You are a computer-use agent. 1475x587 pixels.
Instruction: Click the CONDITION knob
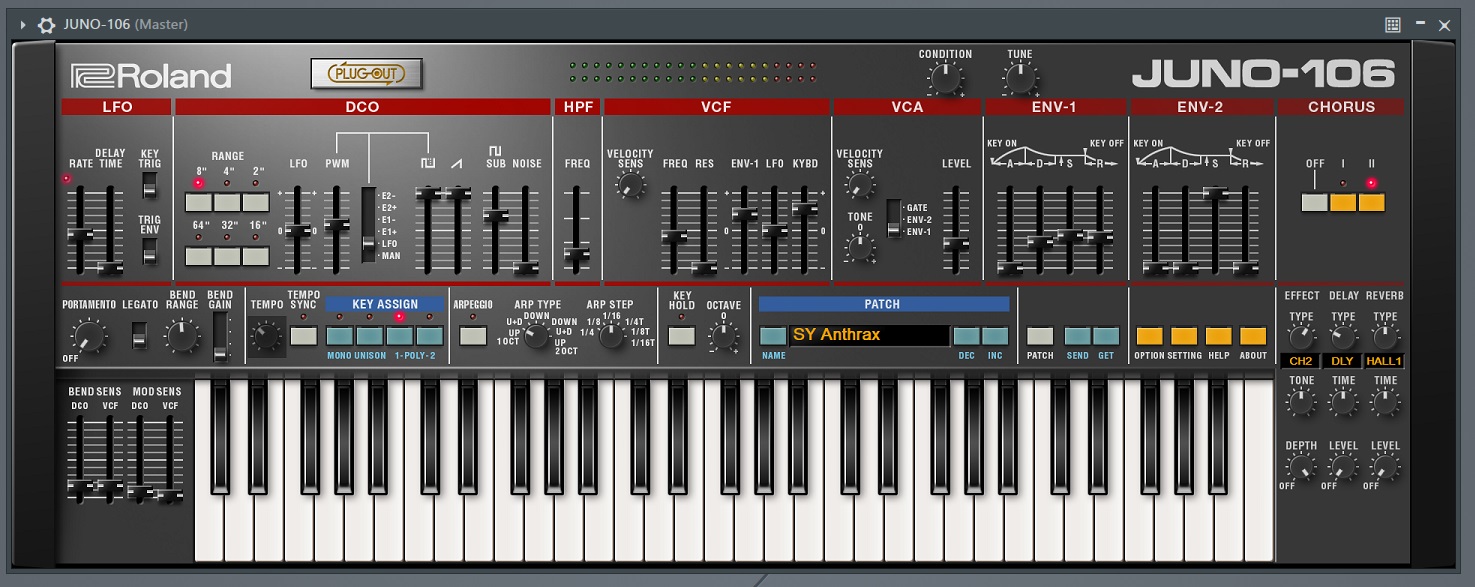943,77
